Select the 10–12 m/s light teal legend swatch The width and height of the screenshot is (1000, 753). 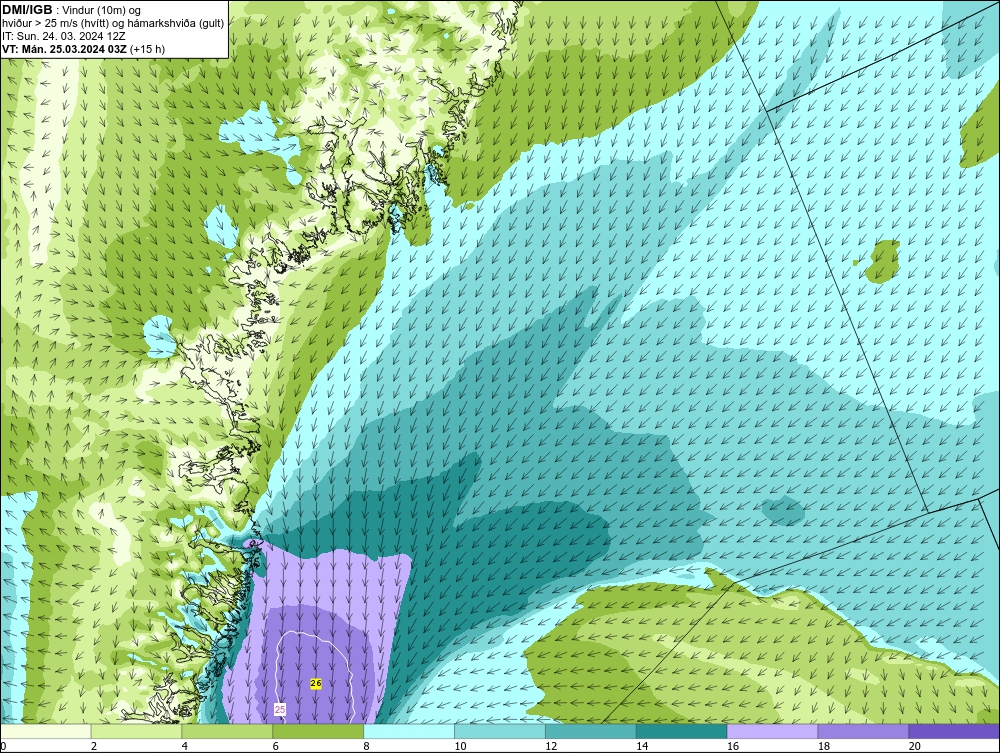click(500, 731)
